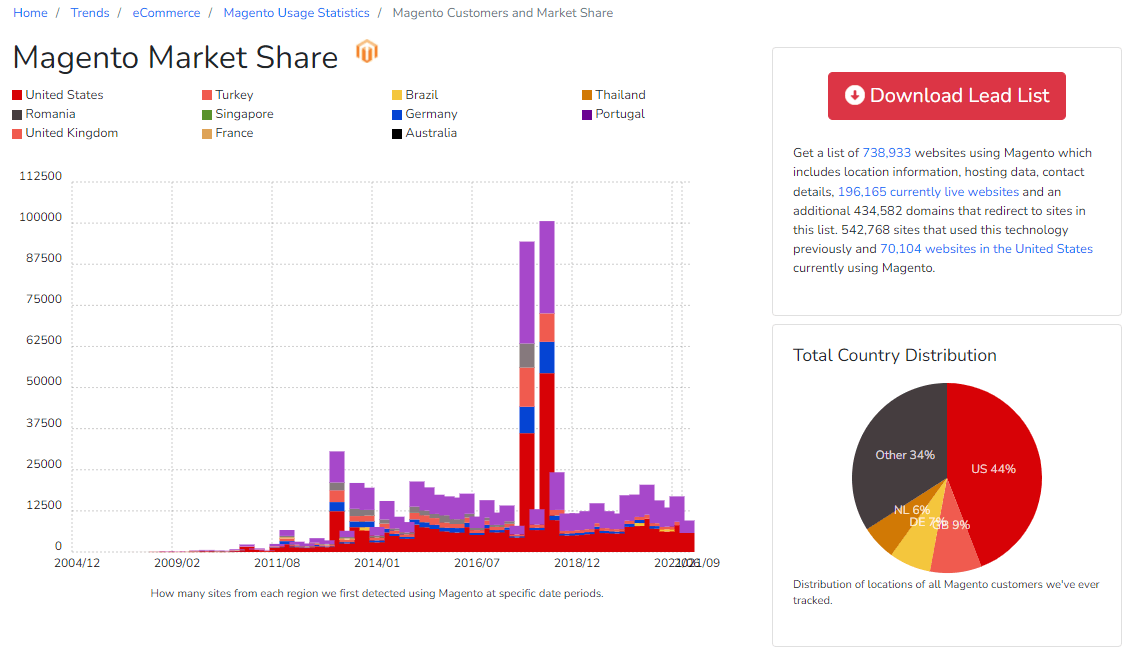The image size is (1141, 656).
Task: Click the United States red legend swatch
Action: click(17, 95)
